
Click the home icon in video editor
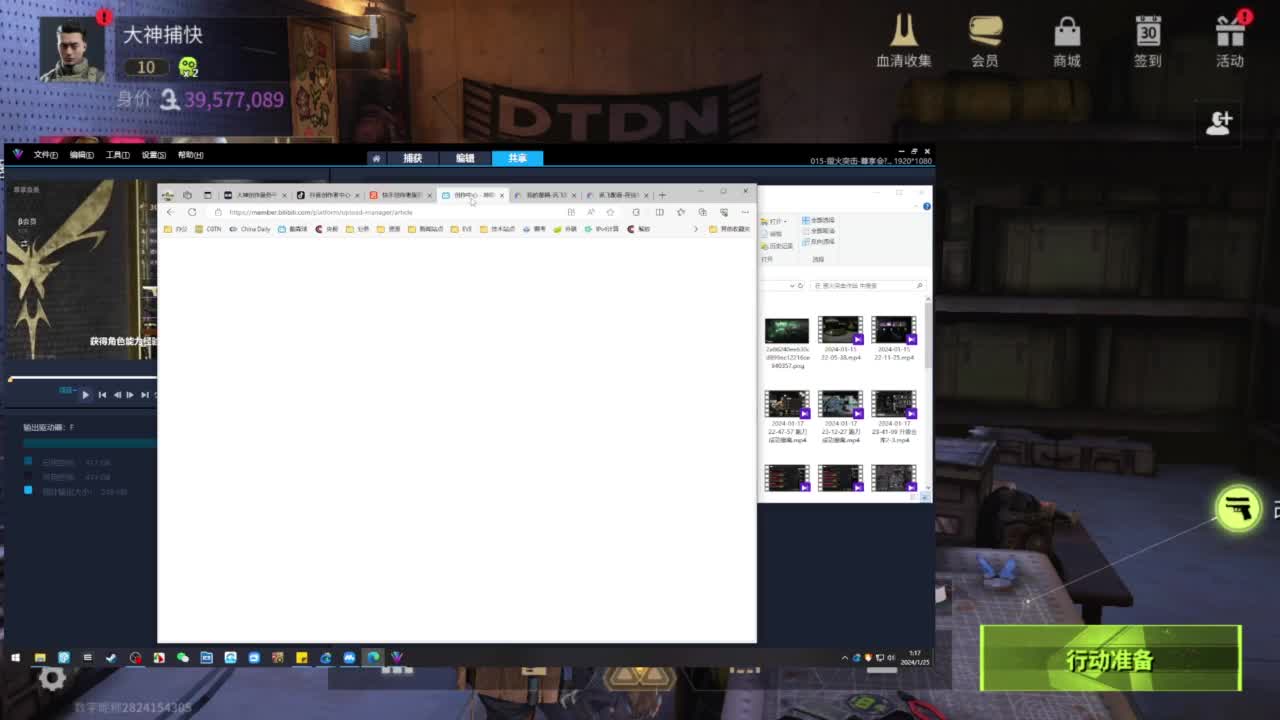click(x=376, y=158)
